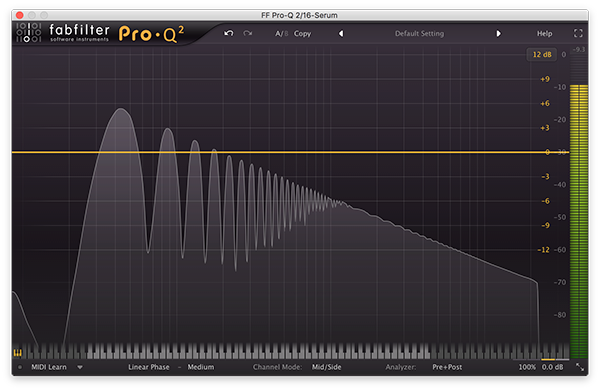Click the -9.3 peak level readout

pyautogui.click(x=579, y=49)
